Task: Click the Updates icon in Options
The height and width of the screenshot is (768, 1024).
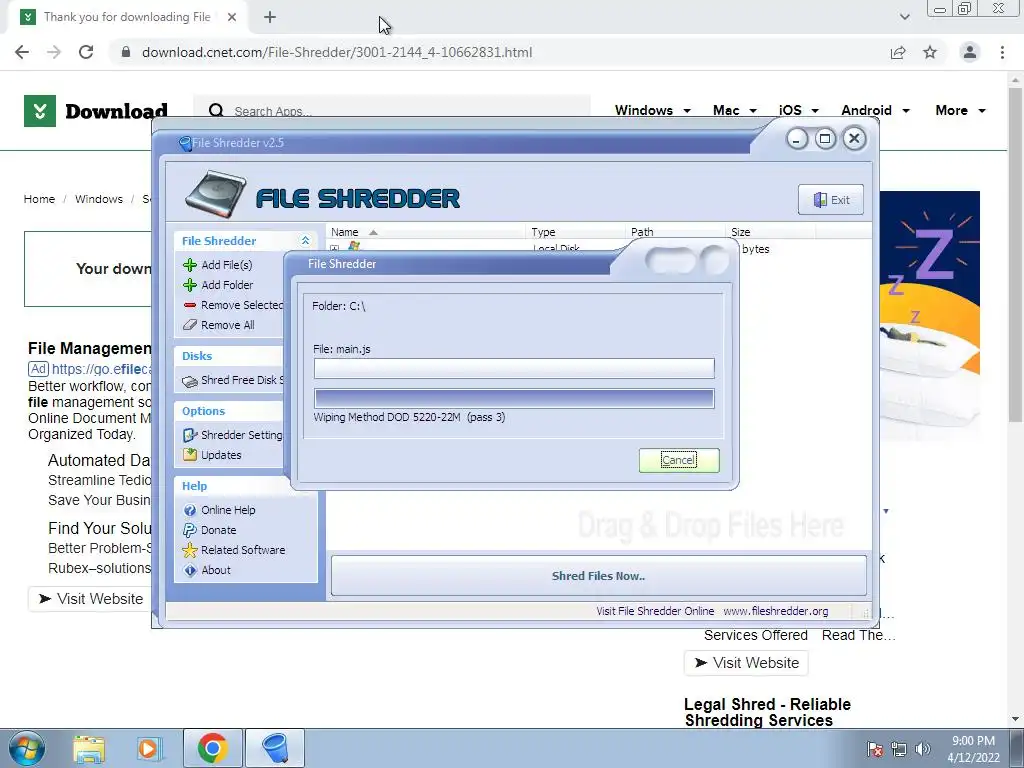Action: pos(190,455)
